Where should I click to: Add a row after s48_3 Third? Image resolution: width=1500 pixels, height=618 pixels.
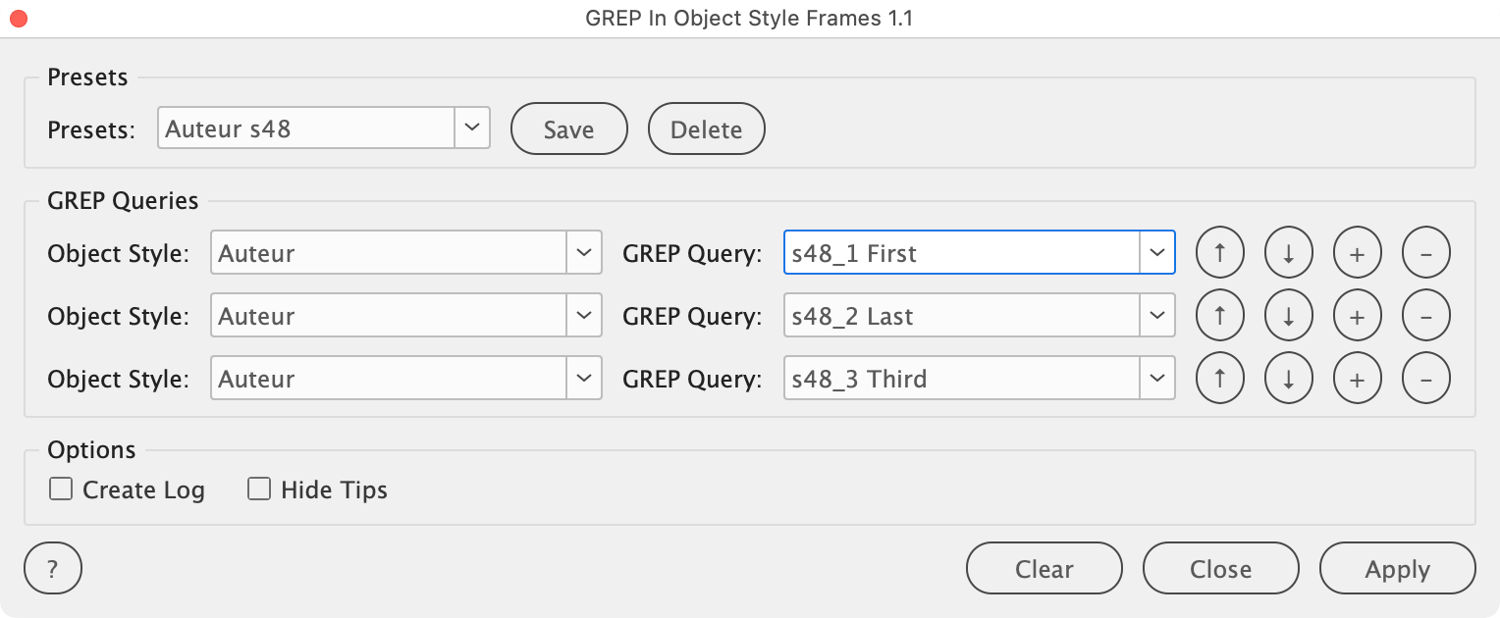(x=1357, y=380)
